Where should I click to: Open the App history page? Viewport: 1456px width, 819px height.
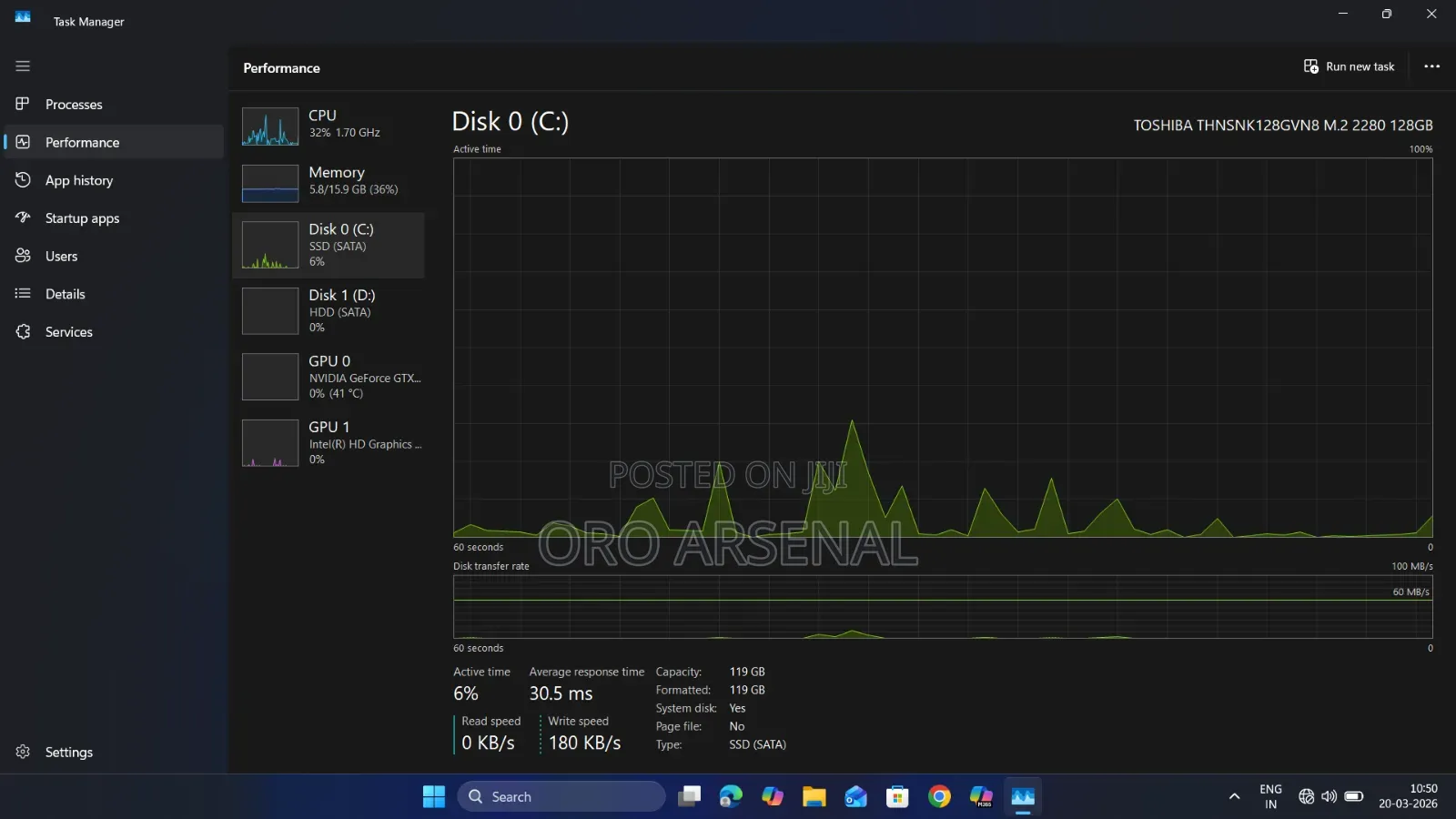pos(115,180)
